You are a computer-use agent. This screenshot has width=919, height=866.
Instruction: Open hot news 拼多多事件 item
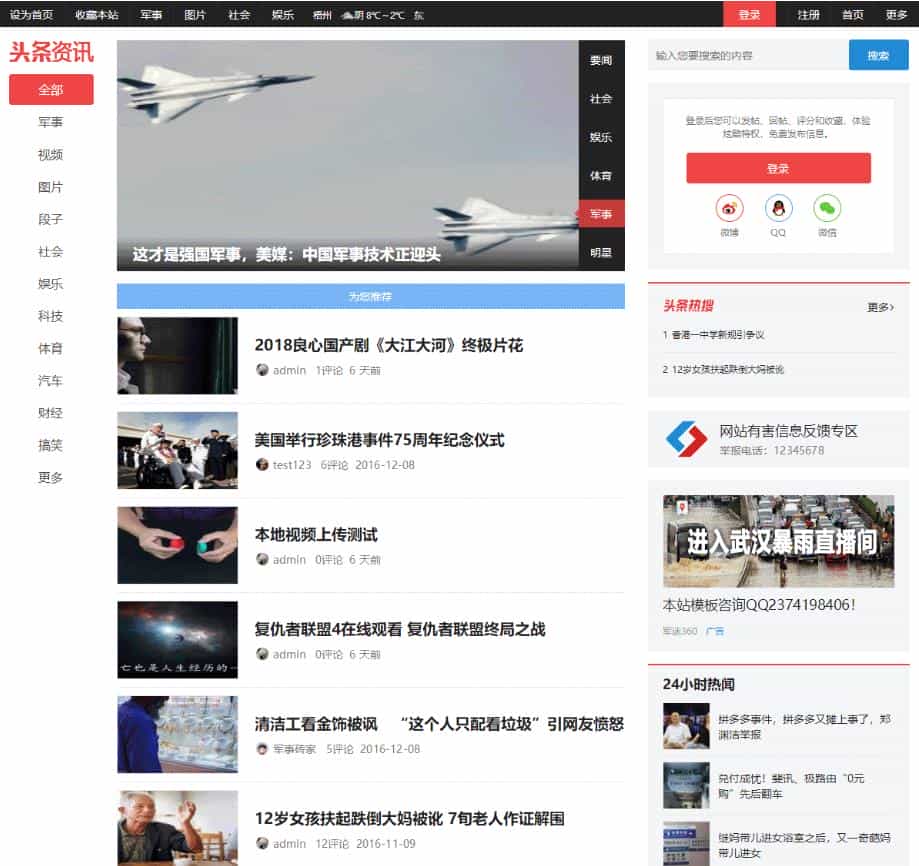pyautogui.click(x=804, y=727)
